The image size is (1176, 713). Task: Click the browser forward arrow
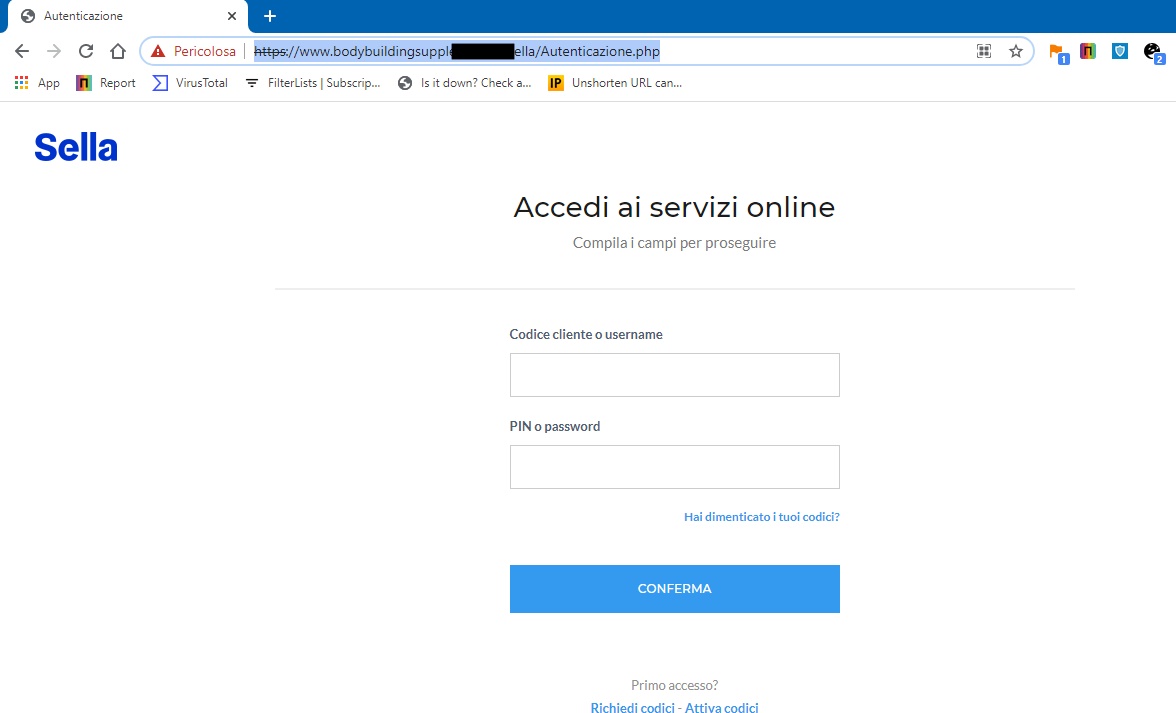pyautogui.click(x=54, y=51)
